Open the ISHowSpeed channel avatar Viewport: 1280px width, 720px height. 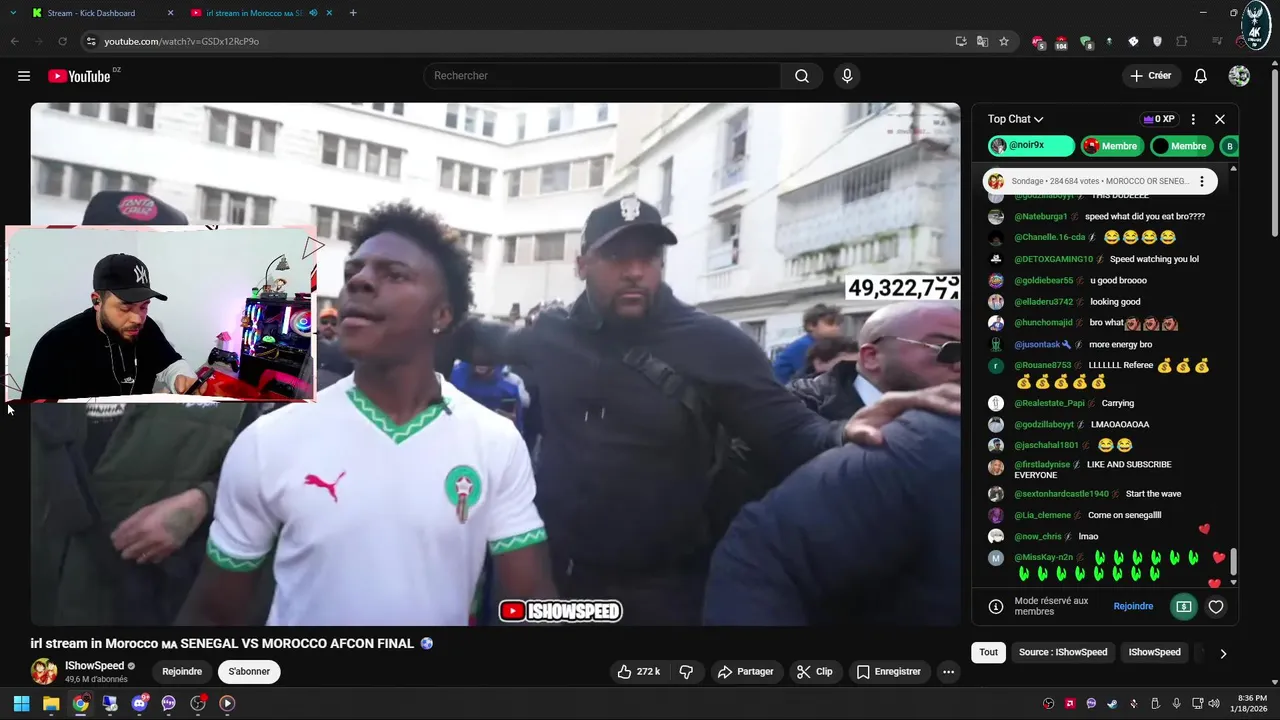click(x=44, y=671)
